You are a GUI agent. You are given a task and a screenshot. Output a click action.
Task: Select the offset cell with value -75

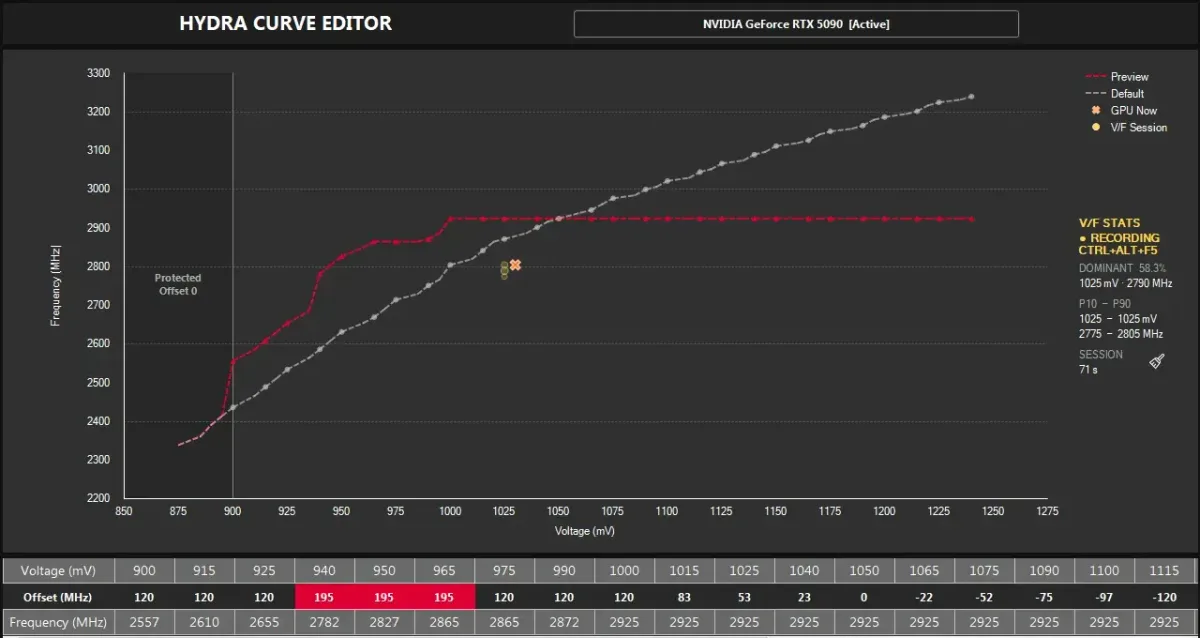[1045, 596]
